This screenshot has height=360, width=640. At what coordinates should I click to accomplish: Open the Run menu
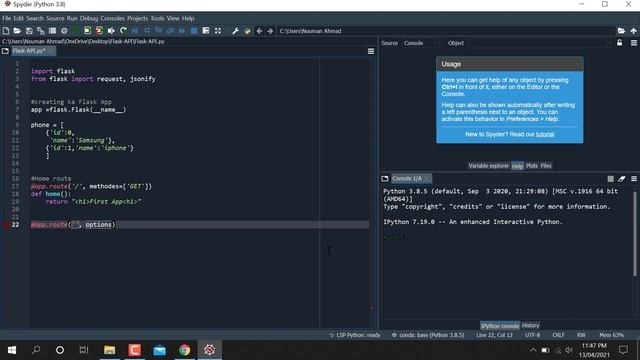(72, 18)
